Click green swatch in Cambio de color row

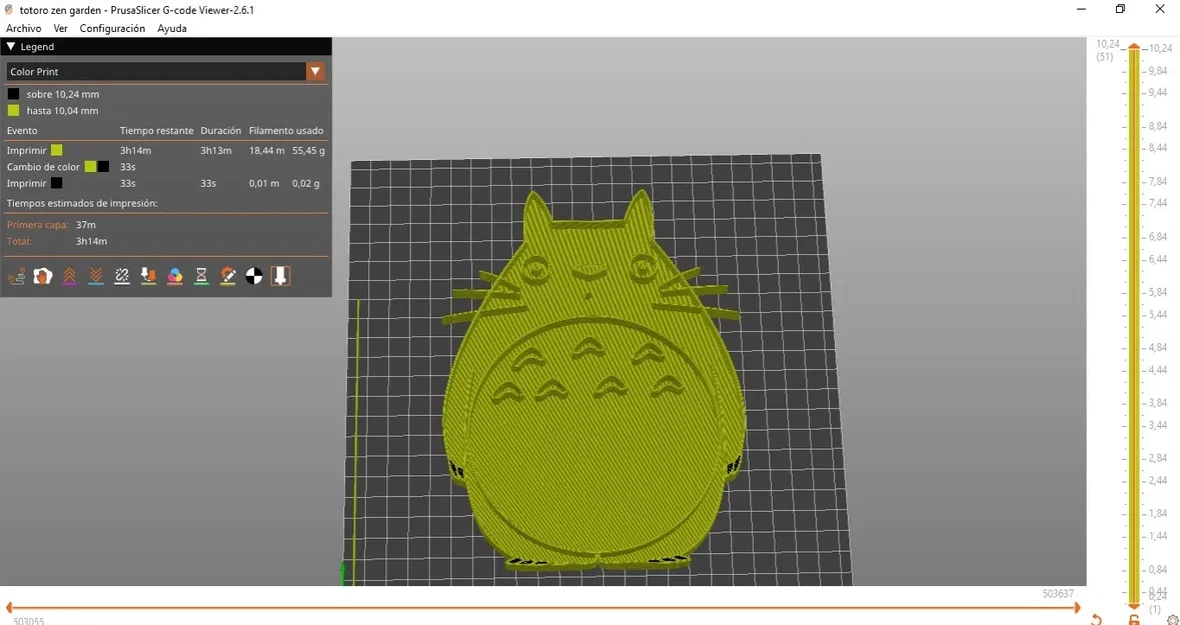(90, 166)
